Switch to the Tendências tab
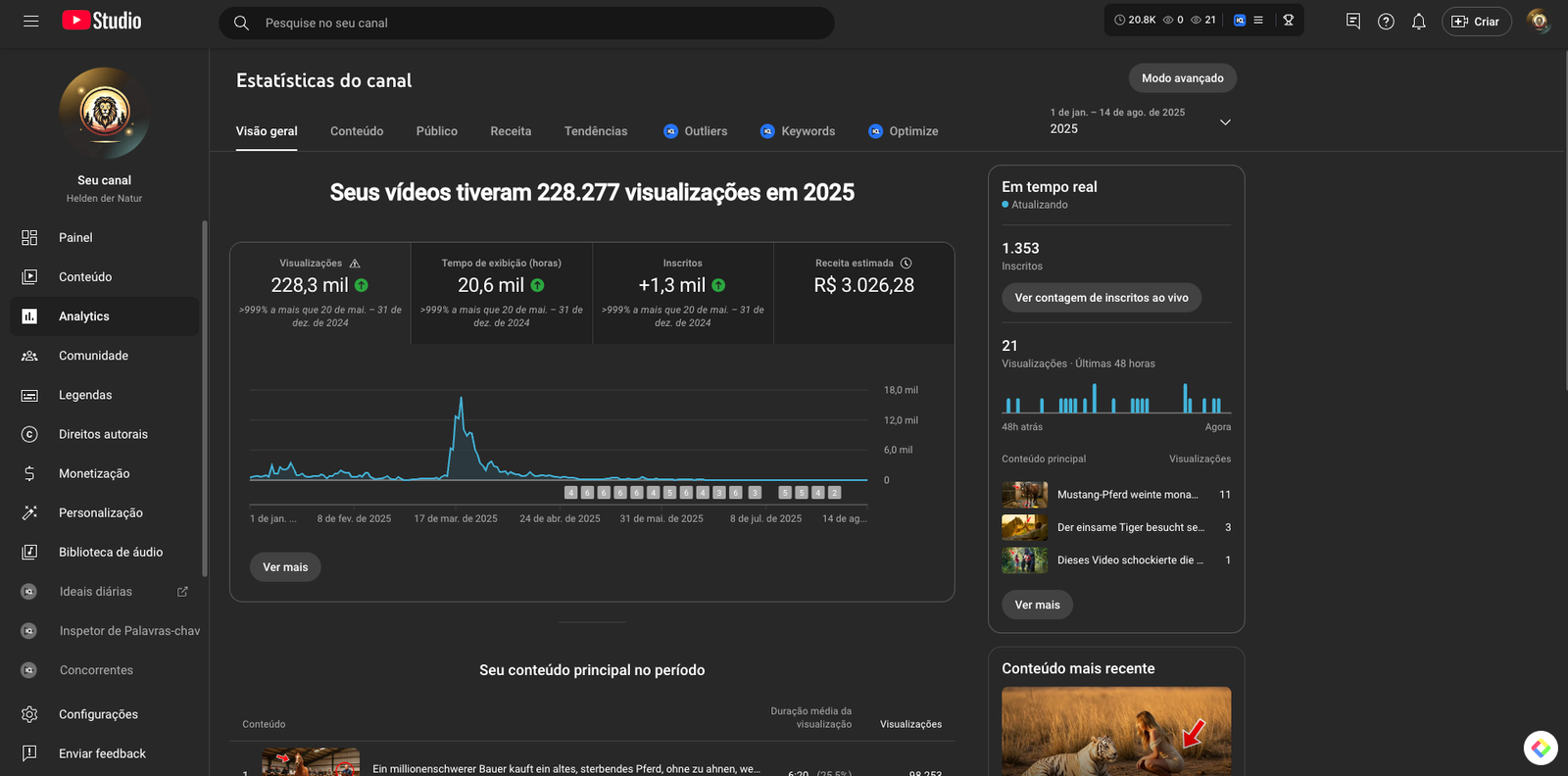1568x776 pixels. point(596,131)
